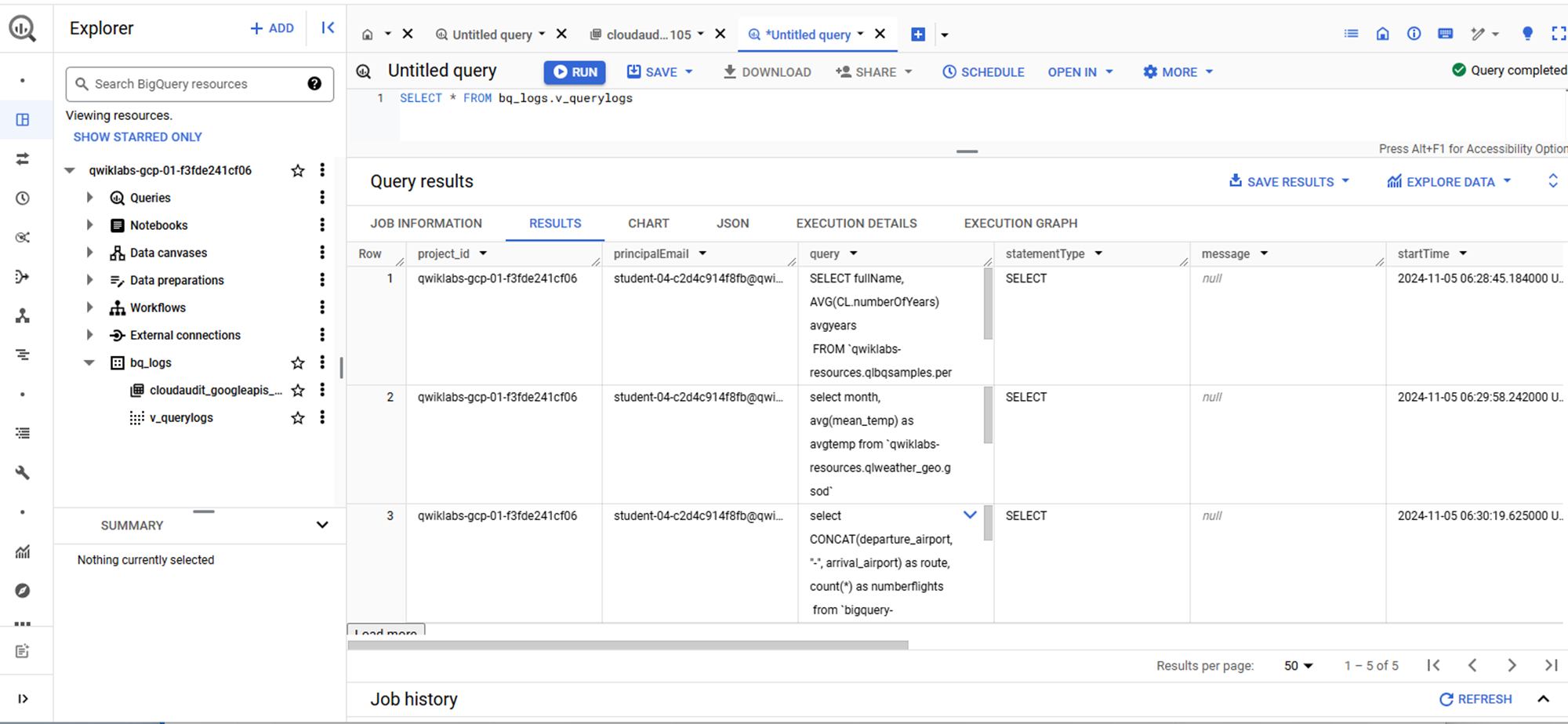Expand query cell in row 3
Viewport: 1568px width, 724px height.
point(970,515)
